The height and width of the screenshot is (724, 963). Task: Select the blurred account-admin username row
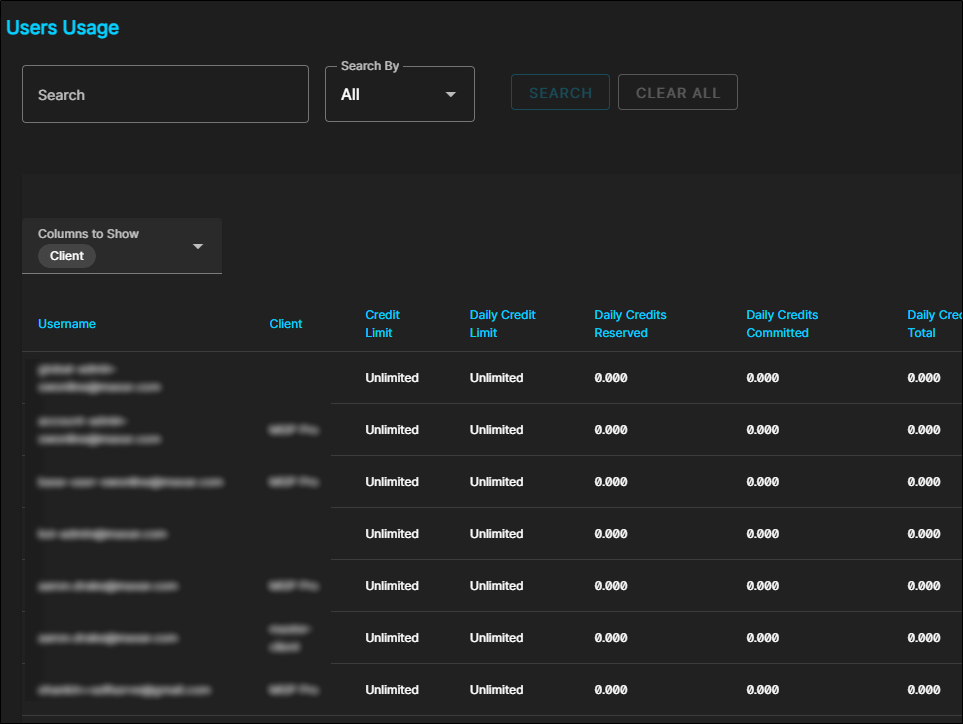(99, 430)
